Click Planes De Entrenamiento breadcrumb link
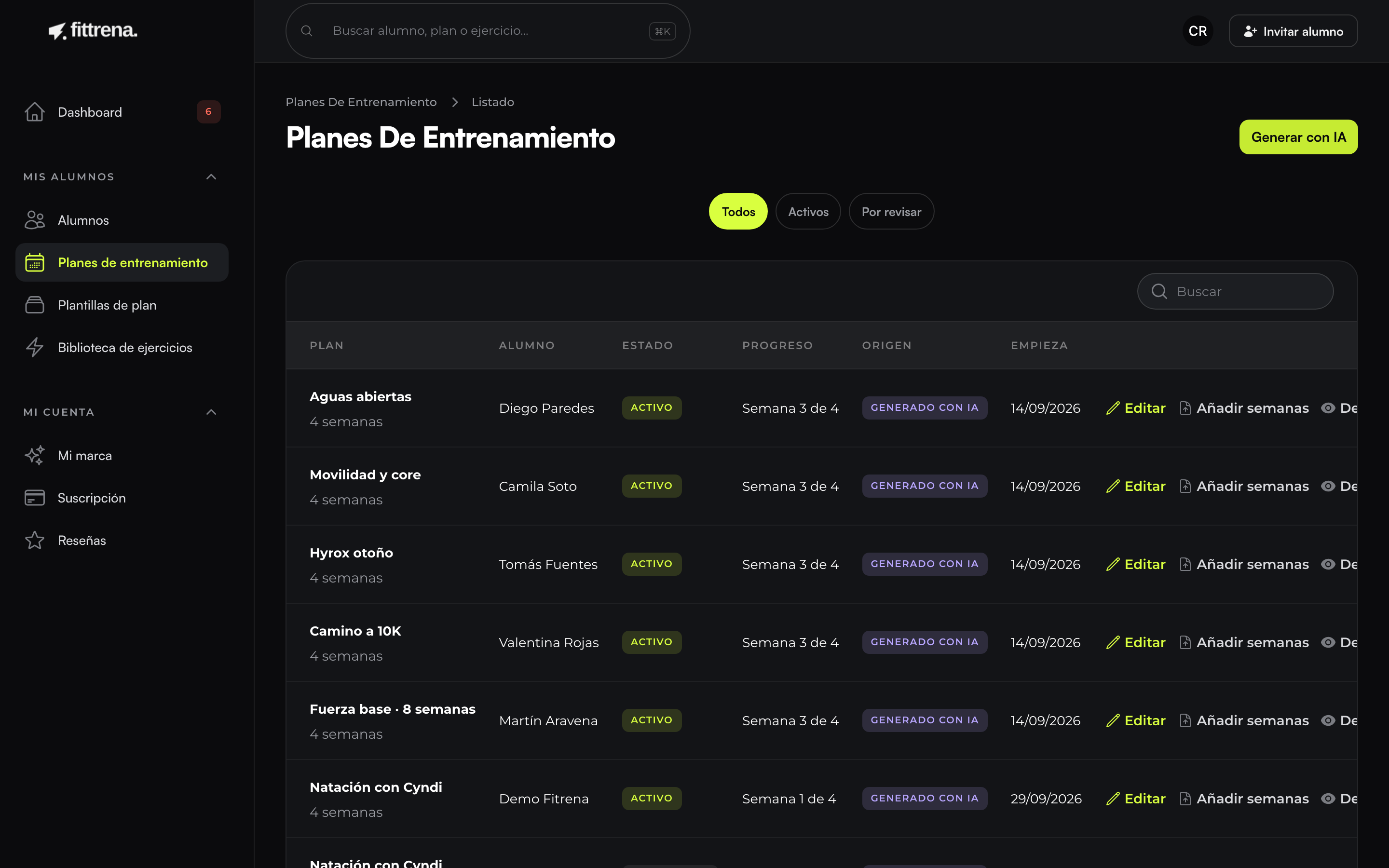 point(361,102)
